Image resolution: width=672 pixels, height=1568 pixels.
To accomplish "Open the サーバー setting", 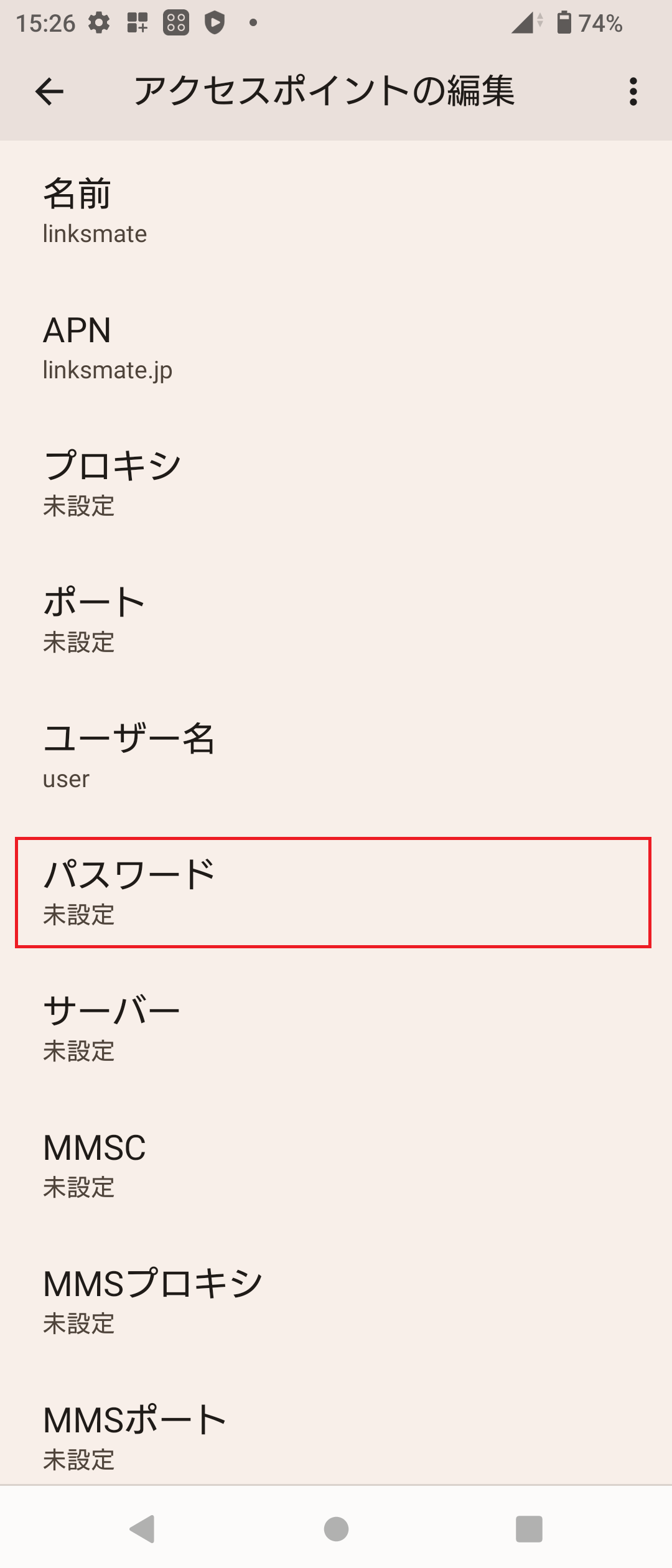I will click(x=336, y=1028).
